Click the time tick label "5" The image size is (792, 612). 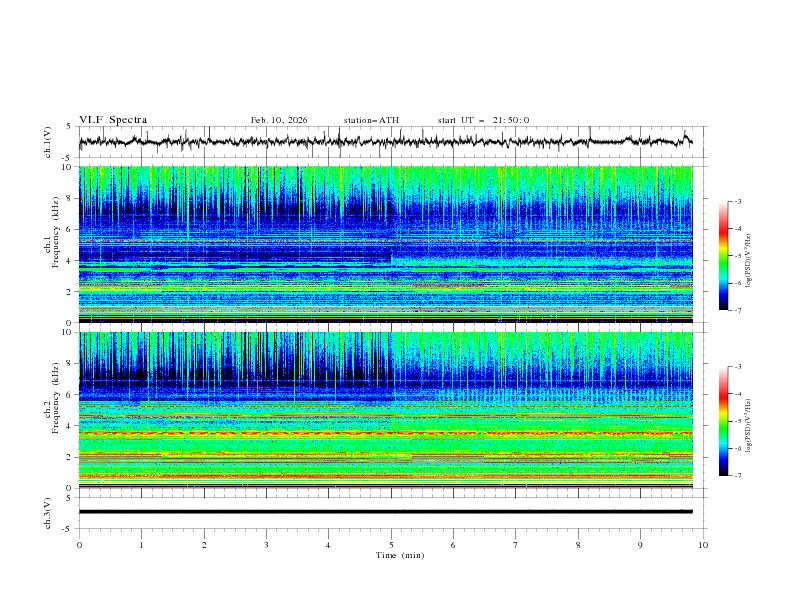[x=391, y=545]
